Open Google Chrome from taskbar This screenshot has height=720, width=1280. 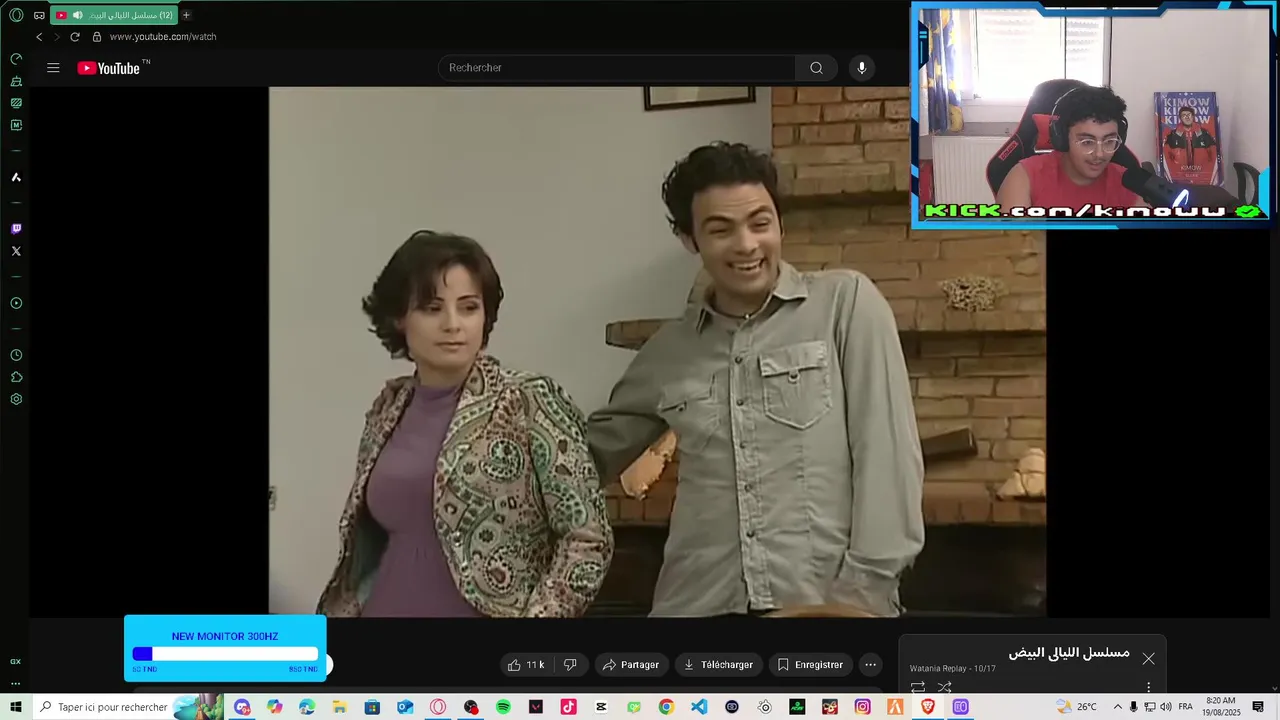click(x=666, y=707)
